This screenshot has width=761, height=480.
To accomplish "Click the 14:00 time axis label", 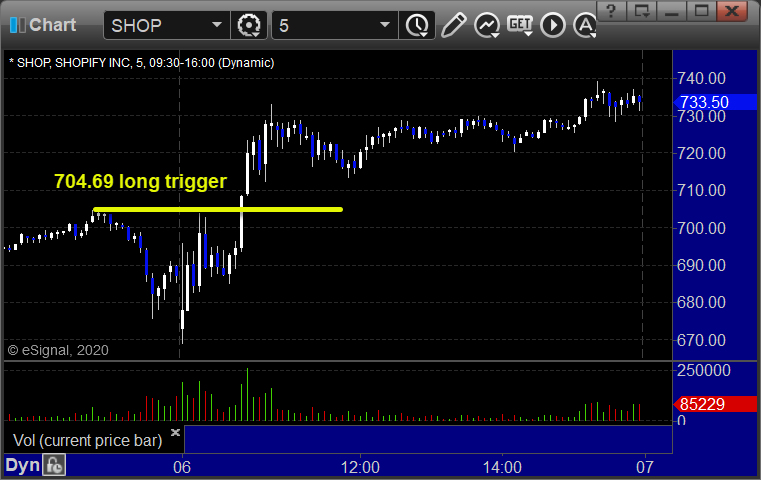I will pyautogui.click(x=502, y=467).
